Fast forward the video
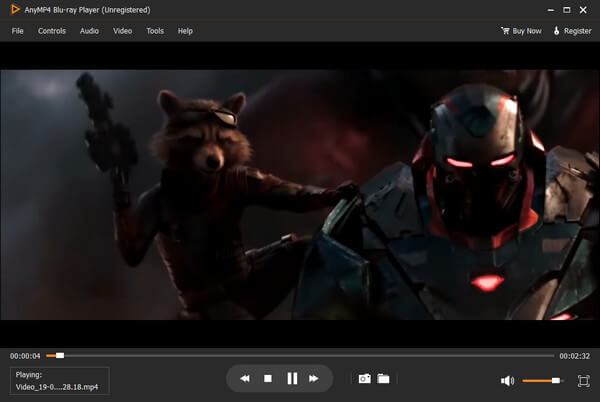 pos(314,379)
